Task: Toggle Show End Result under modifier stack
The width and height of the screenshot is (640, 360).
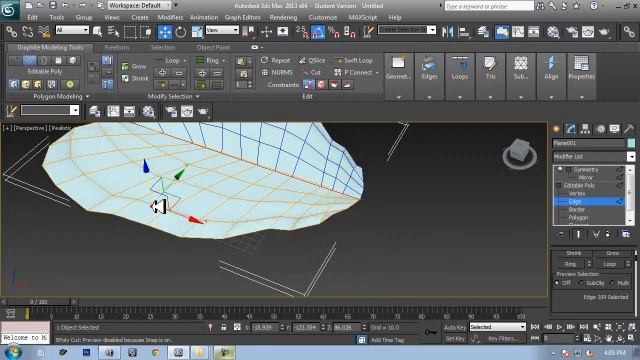Action: pyautogui.click(x=578, y=234)
